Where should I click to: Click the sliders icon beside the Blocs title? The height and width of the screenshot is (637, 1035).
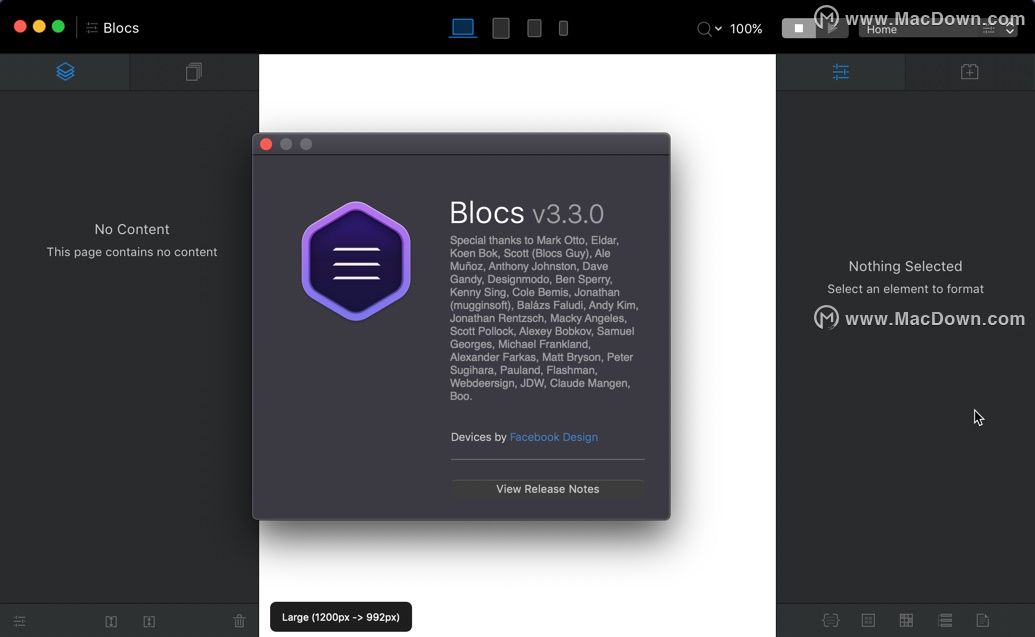92,28
